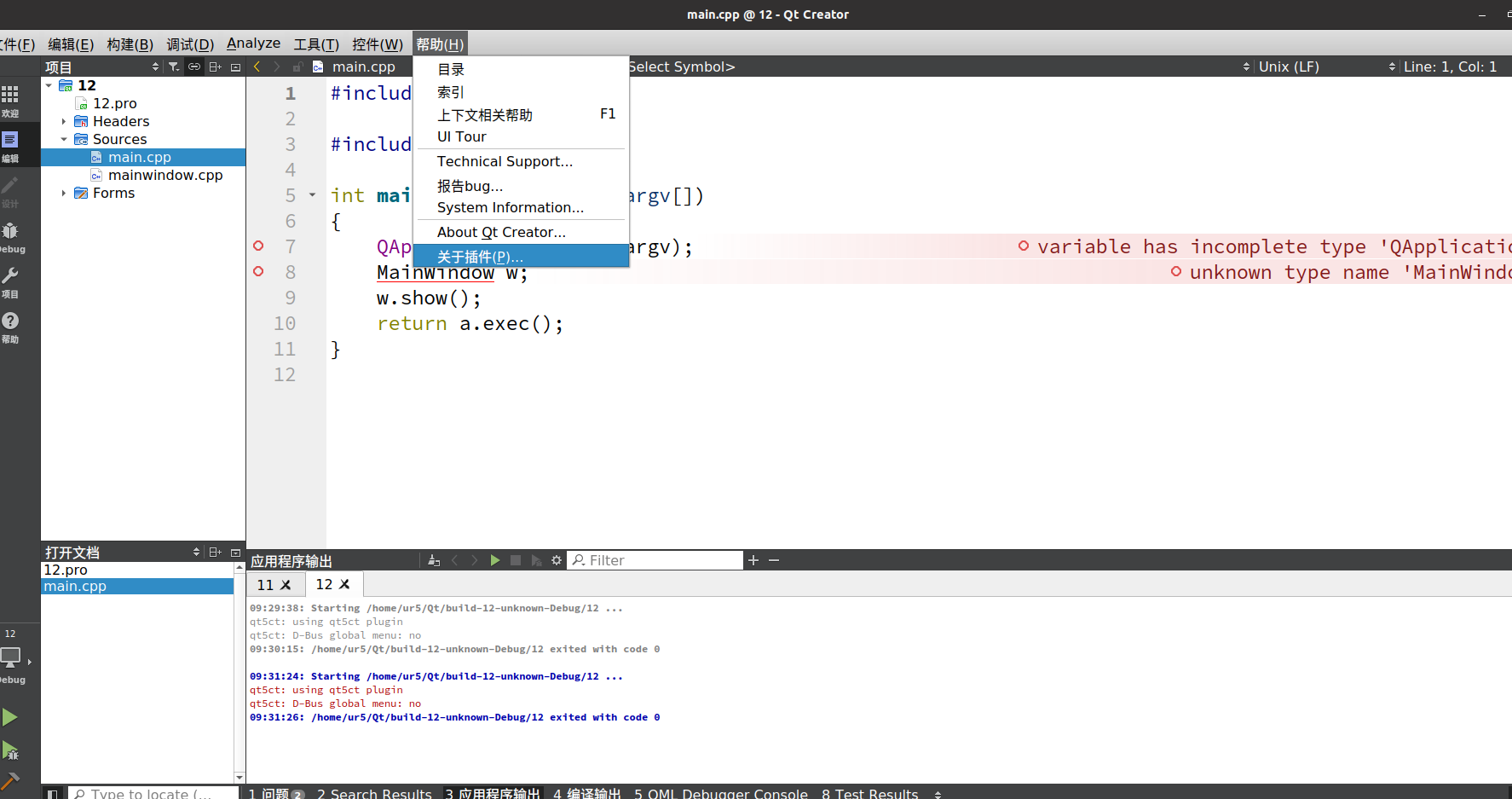This screenshot has height=799, width=1512.
Task: Click the read-only lock icon in the editor toolbar
Action: pos(297,67)
